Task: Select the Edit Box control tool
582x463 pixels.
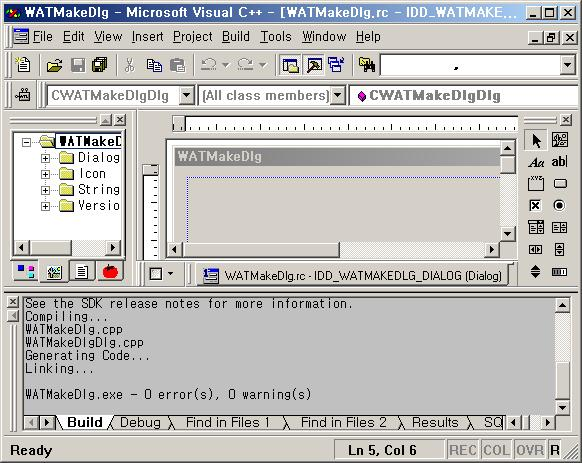Action: 559,162
